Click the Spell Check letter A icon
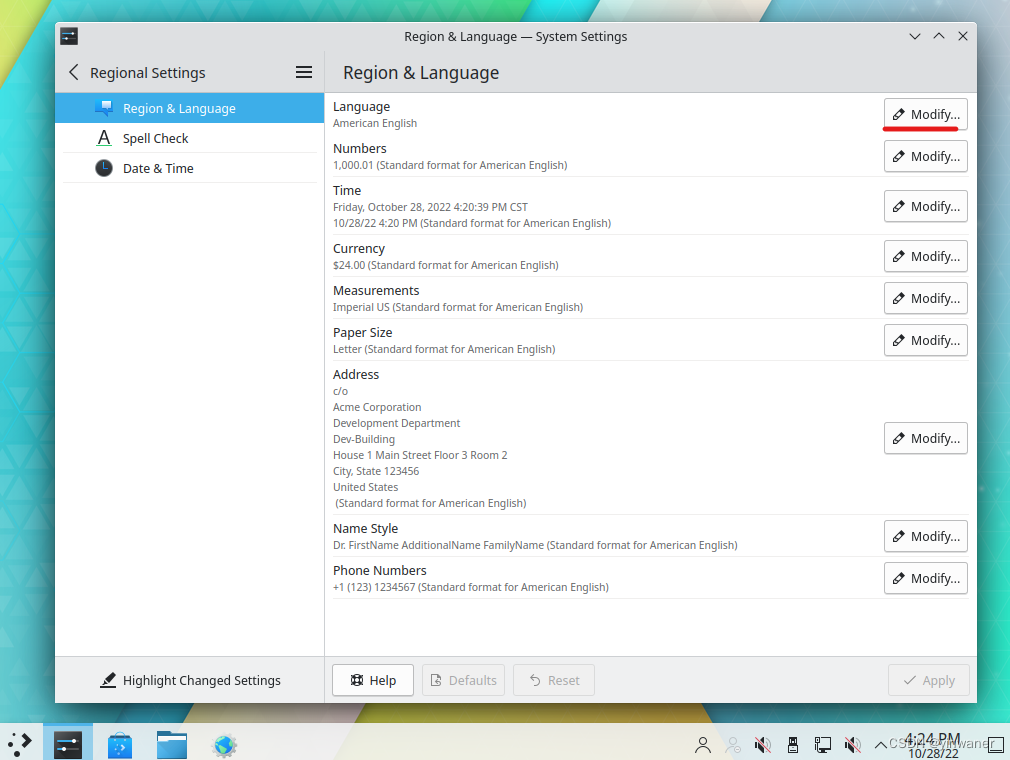The image size is (1010, 760). [104, 138]
